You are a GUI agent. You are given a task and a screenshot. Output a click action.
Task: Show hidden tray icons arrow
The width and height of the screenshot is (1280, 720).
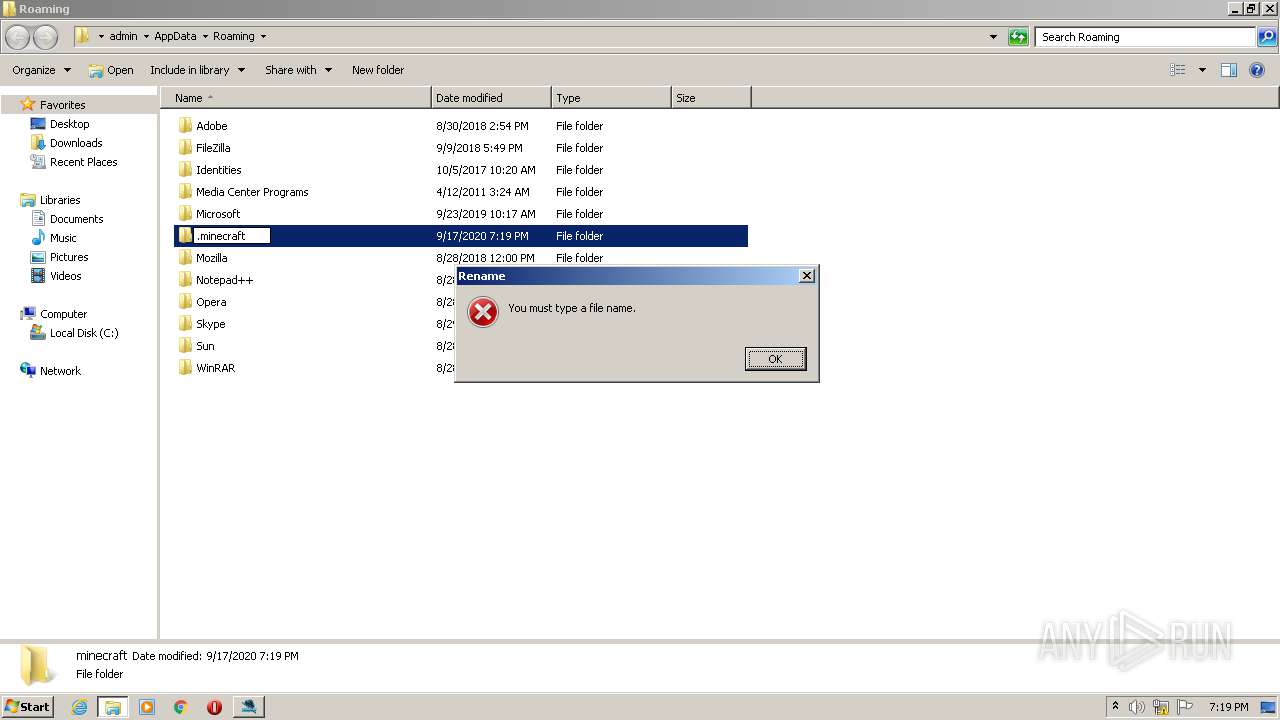pos(1116,707)
